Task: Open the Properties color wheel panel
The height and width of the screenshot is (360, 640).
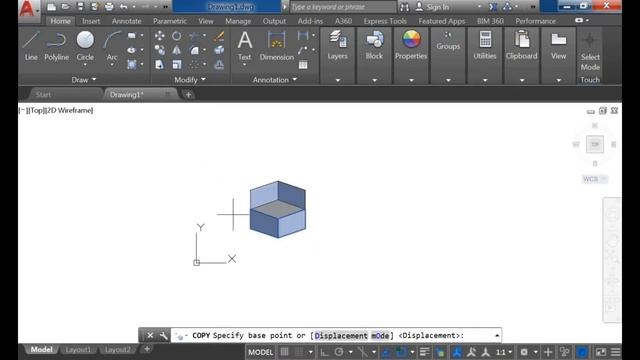Action: pyautogui.click(x=411, y=45)
